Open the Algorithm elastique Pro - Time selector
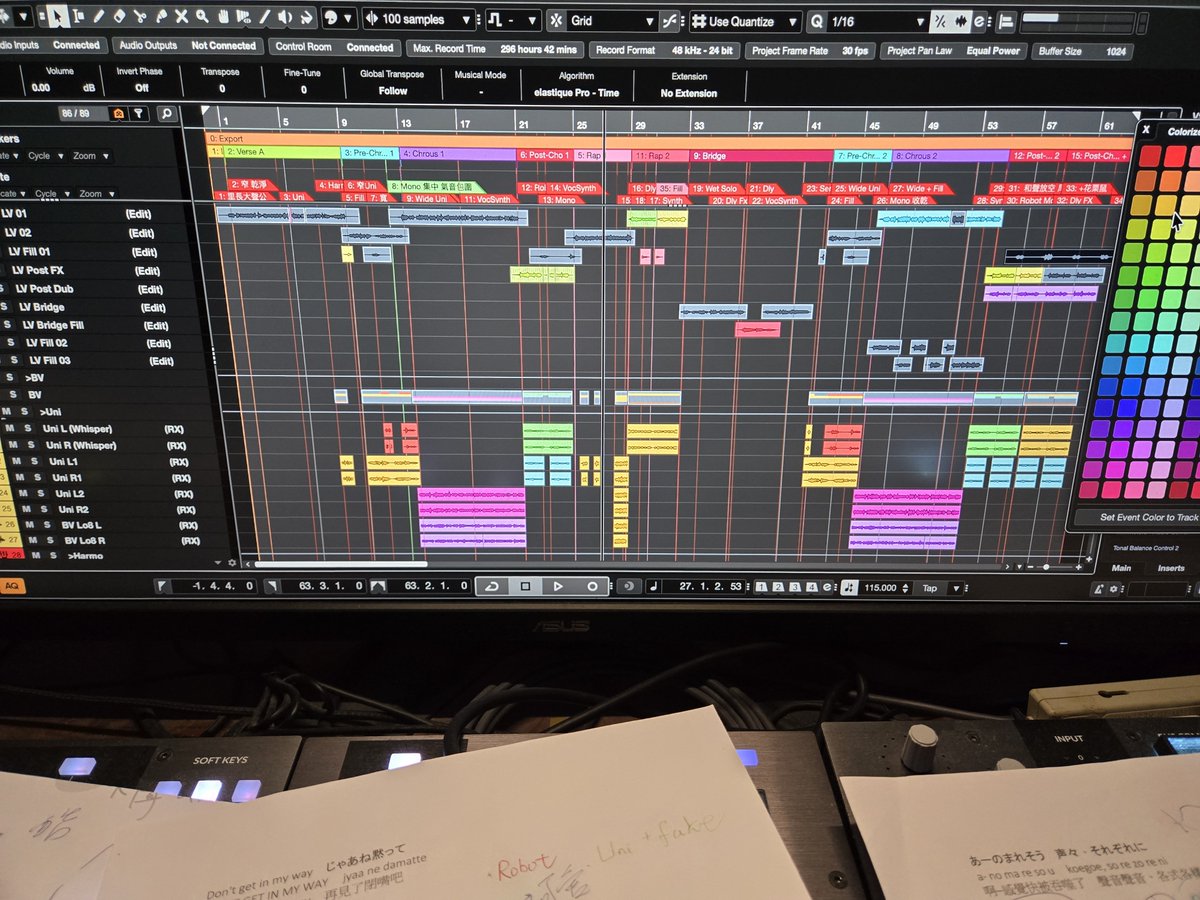1200x900 pixels. (576, 92)
